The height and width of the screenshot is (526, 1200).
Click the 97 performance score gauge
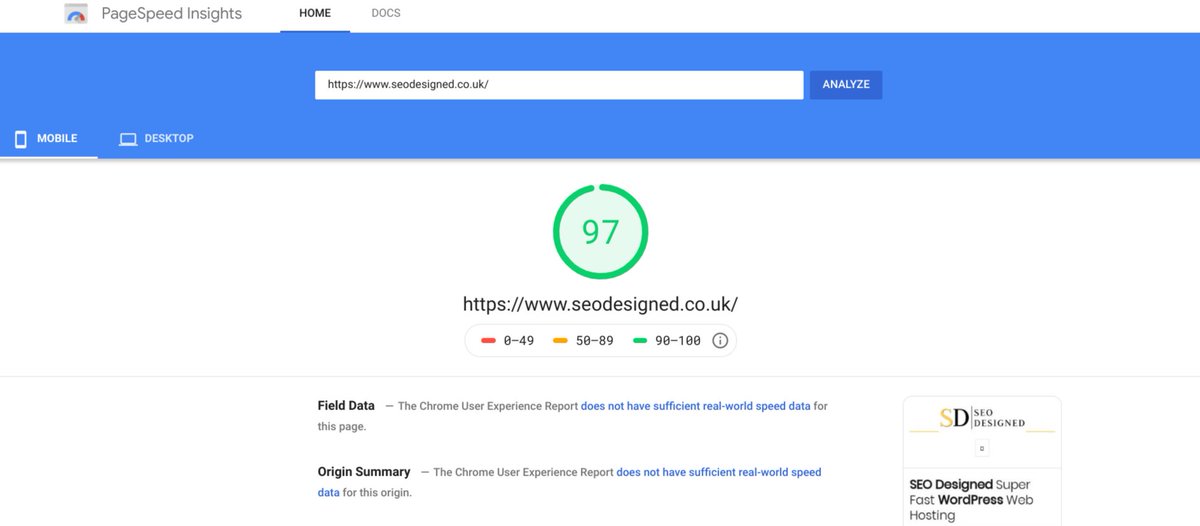click(x=601, y=232)
